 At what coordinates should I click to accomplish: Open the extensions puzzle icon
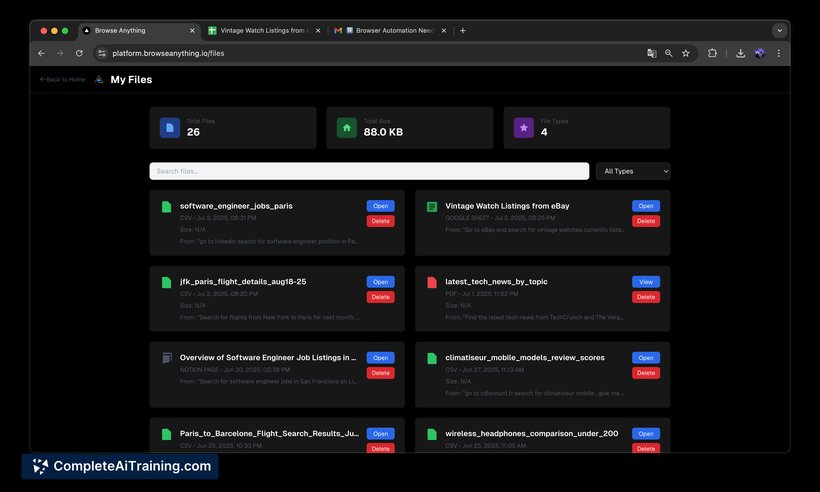[712, 53]
